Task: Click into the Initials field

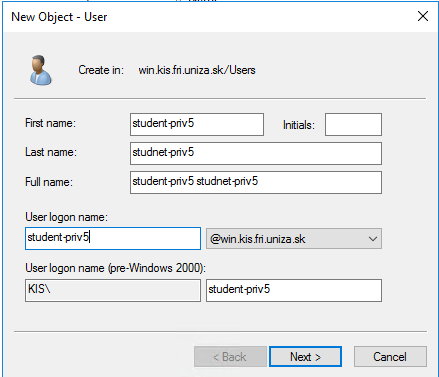Action: click(x=353, y=124)
